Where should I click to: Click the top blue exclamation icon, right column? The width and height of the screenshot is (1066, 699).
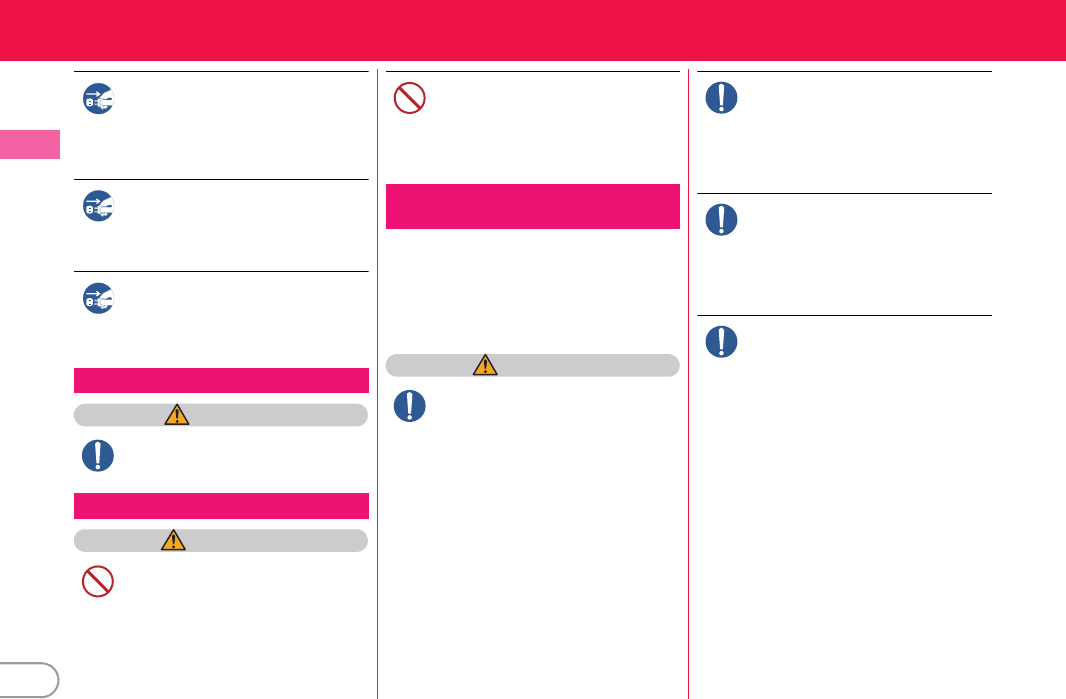pyautogui.click(x=721, y=97)
